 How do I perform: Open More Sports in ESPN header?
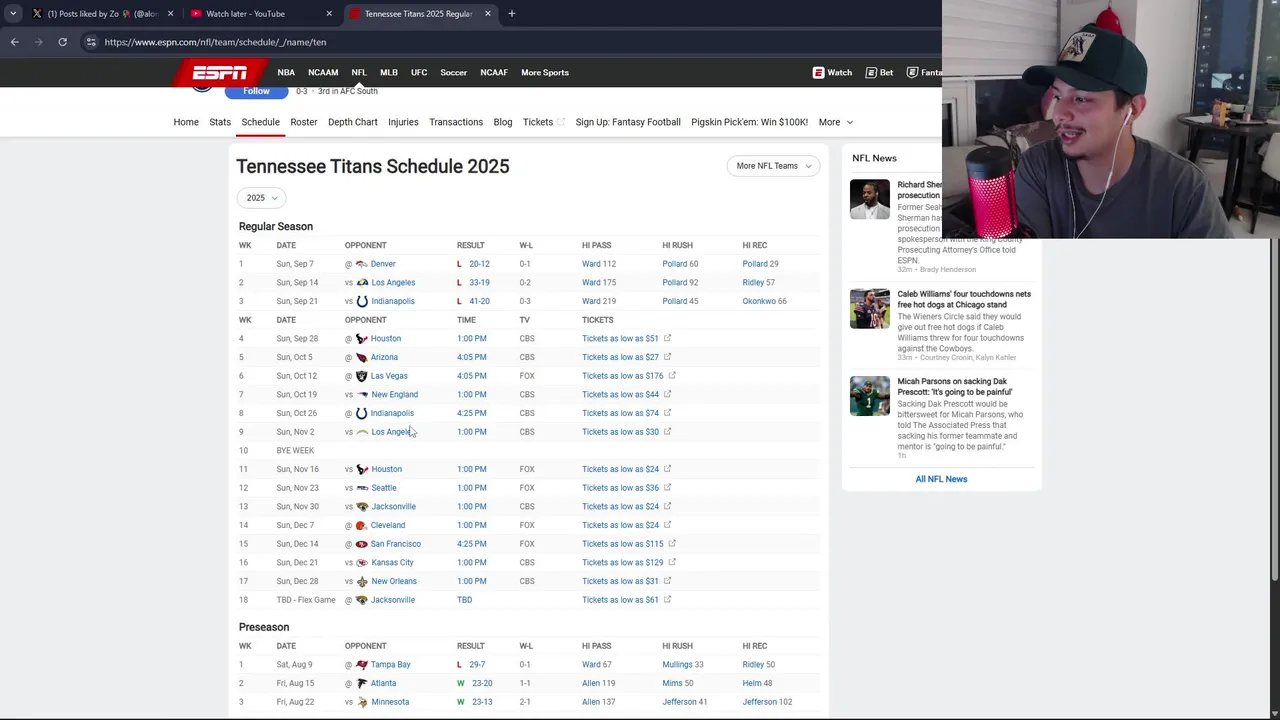pyautogui.click(x=545, y=72)
